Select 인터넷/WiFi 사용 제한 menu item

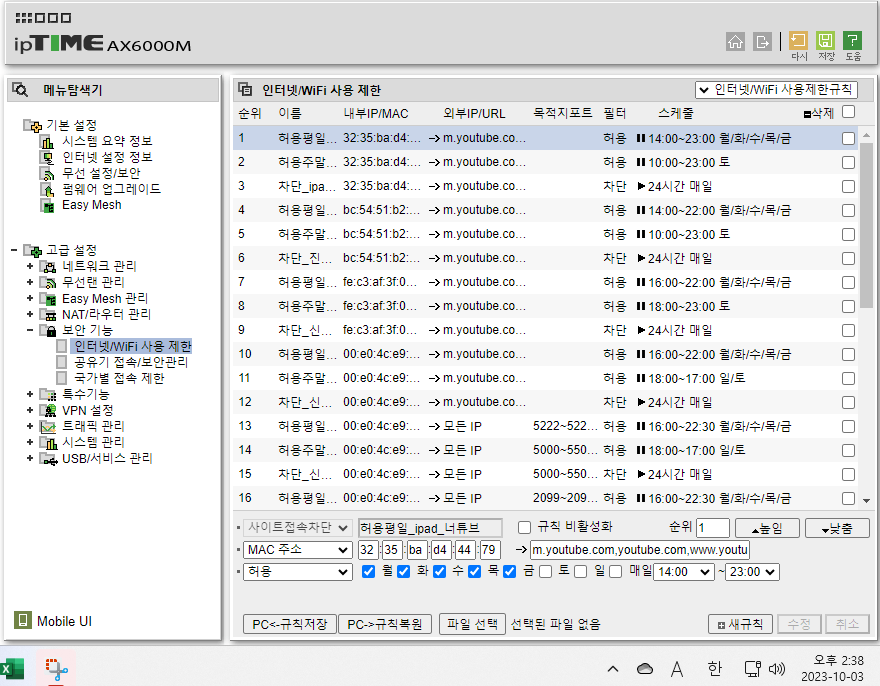pyautogui.click(x=132, y=346)
